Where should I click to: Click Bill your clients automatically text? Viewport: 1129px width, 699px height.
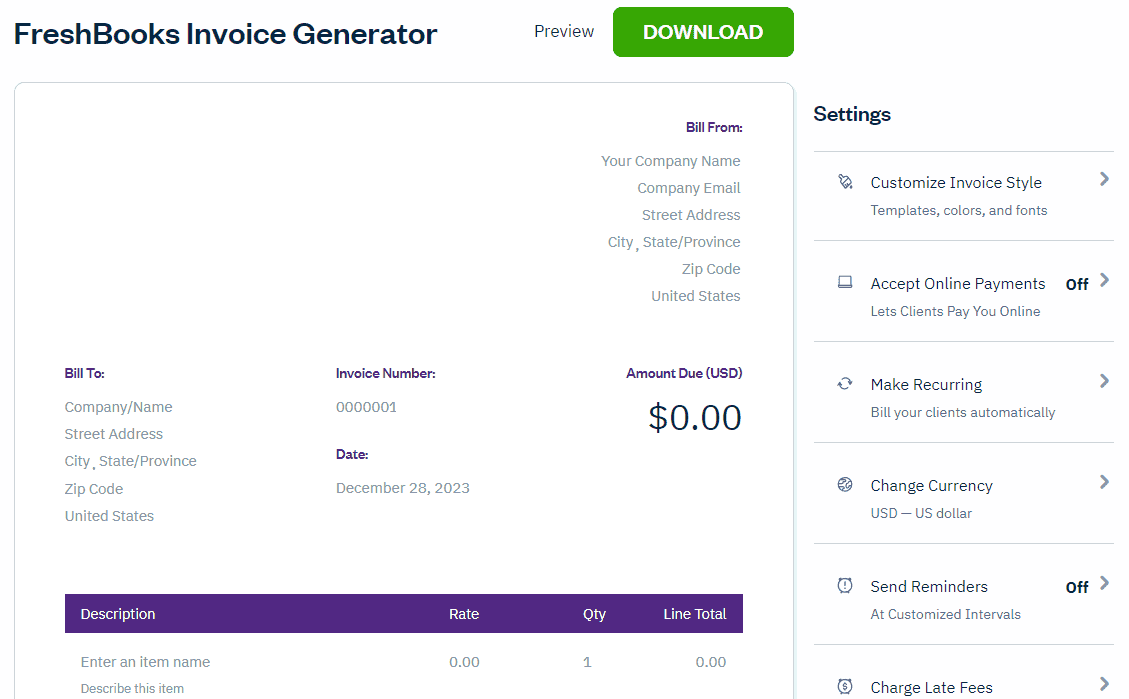[963, 412]
